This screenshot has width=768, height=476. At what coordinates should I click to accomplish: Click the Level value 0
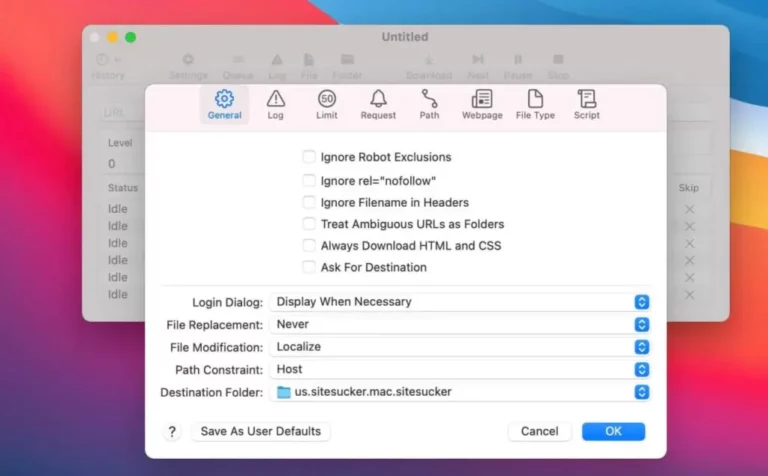[112, 164]
